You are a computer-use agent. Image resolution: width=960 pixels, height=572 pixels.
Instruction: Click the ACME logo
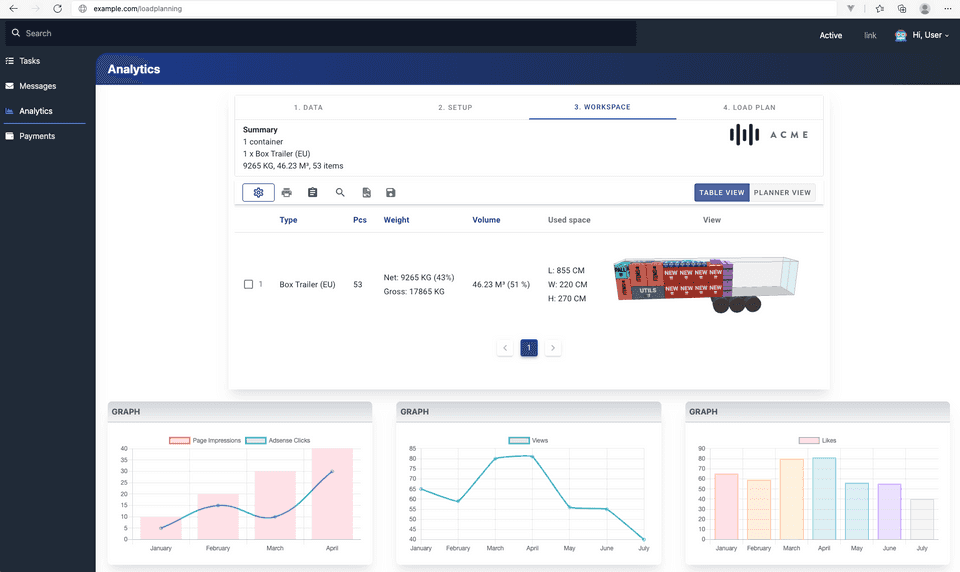point(769,135)
